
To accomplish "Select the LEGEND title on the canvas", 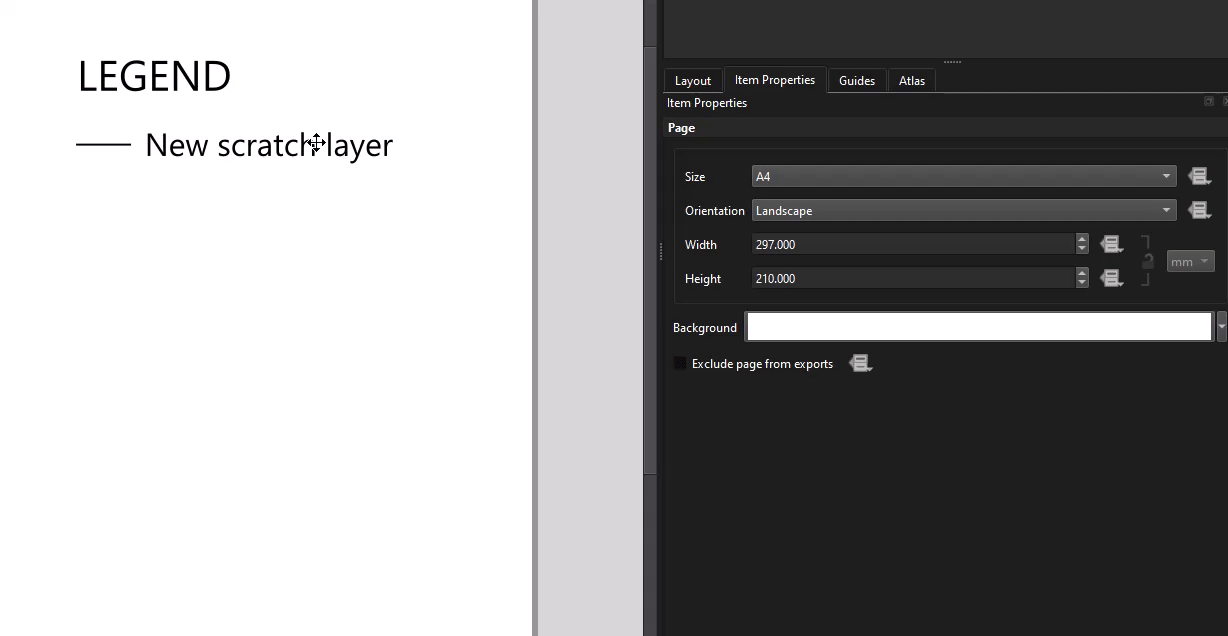I will pyautogui.click(x=154, y=77).
